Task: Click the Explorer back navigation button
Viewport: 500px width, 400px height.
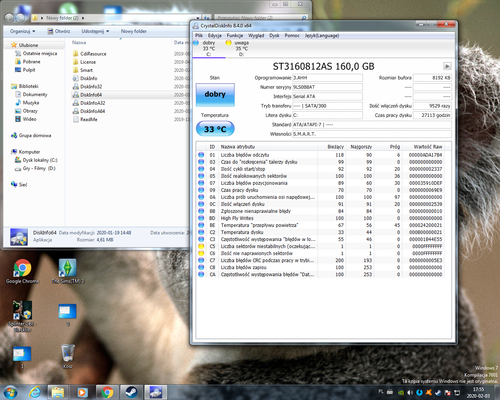Action: [x=9, y=18]
